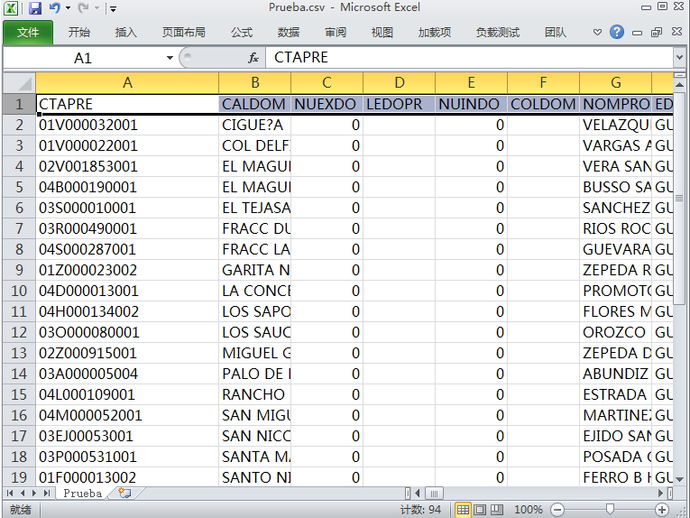Click cell ESTRADA in column G

click(616, 395)
